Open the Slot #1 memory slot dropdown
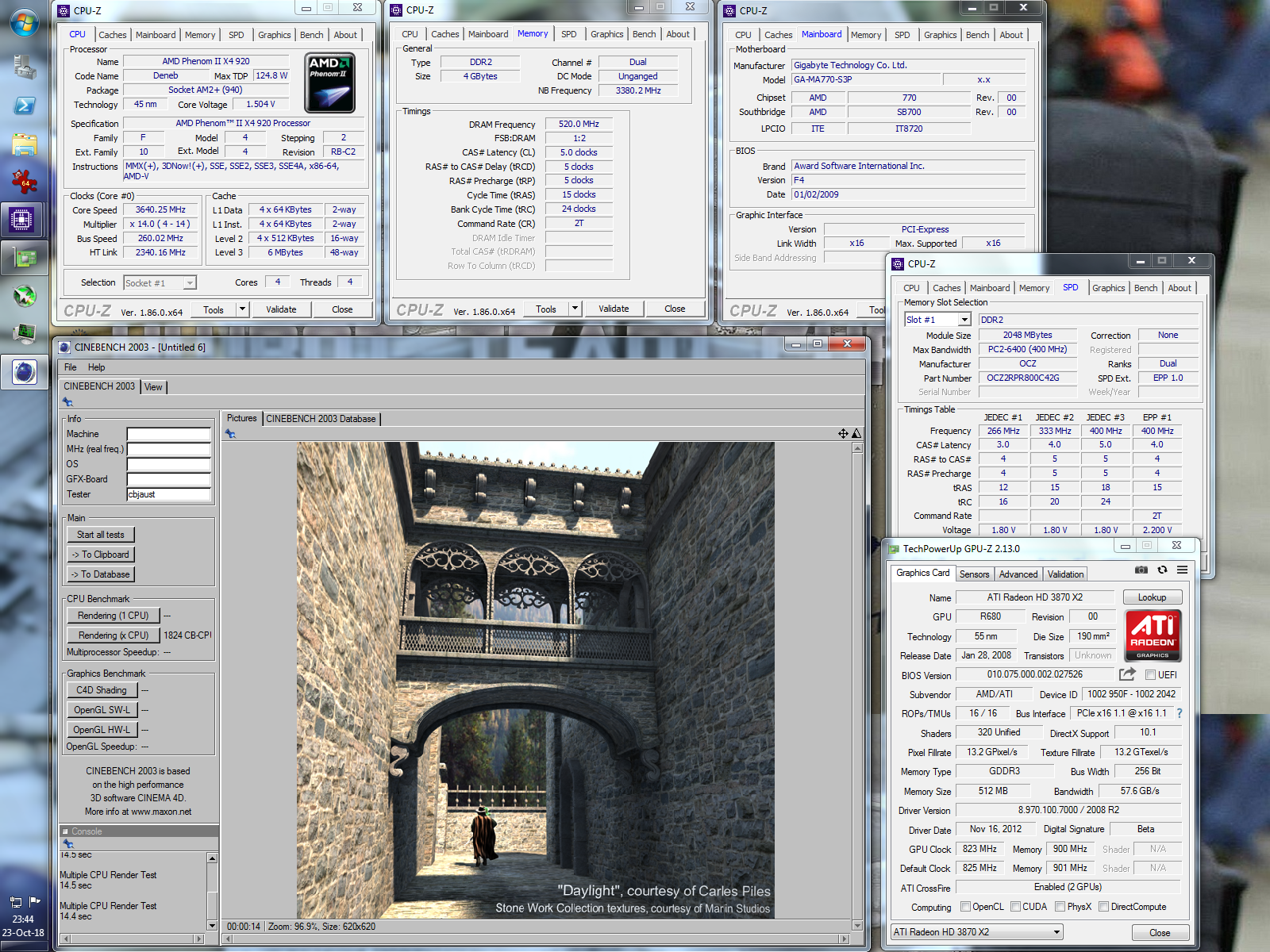 click(937, 320)
